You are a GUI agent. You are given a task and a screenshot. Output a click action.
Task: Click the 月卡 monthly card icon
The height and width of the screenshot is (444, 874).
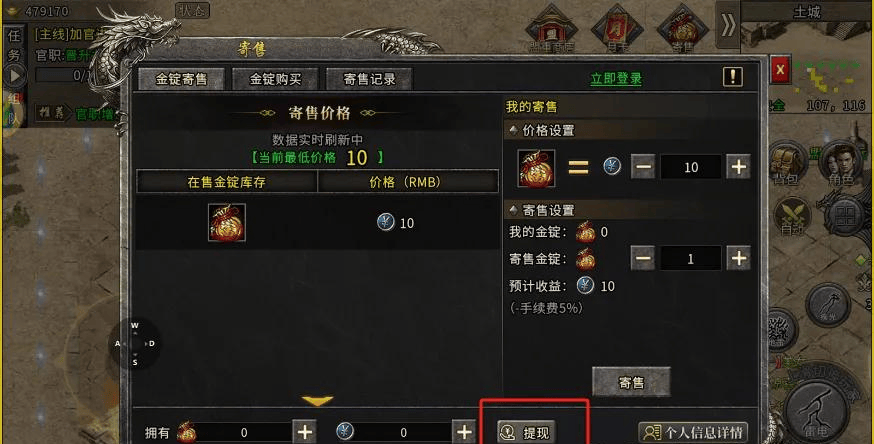pos(617,28)
